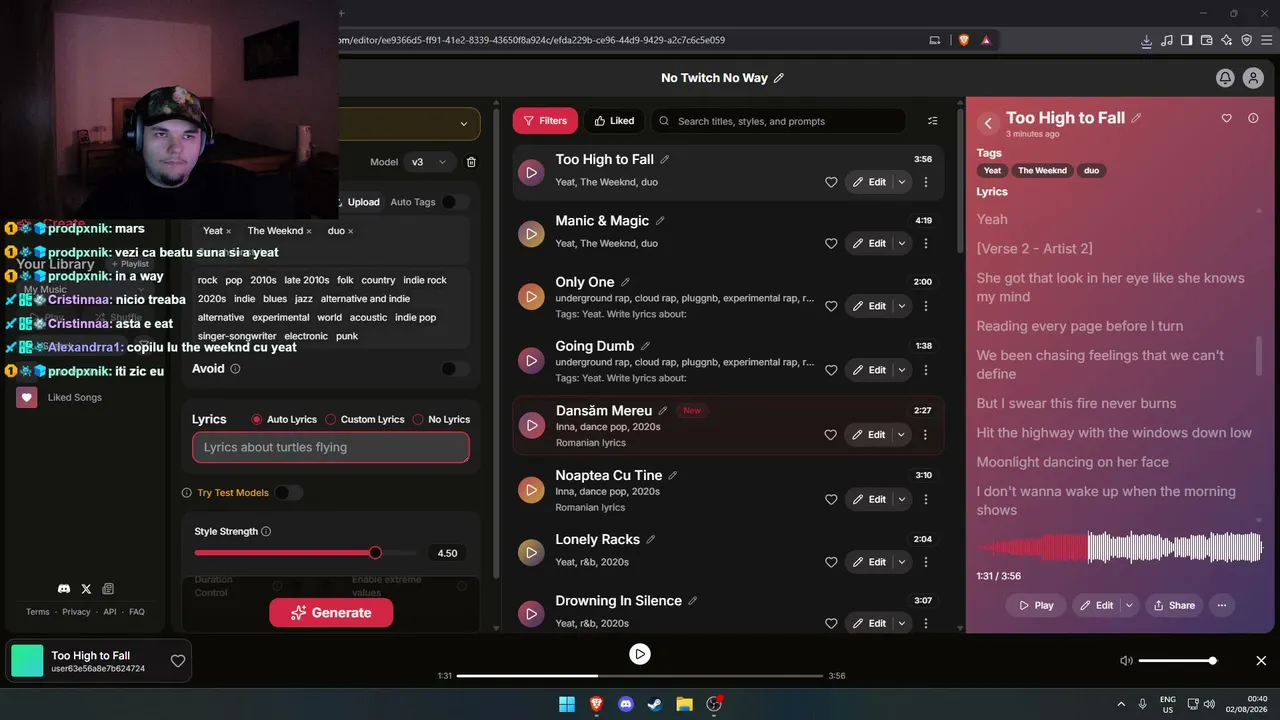Image resolution: width=1280 pixels, height=720 pixels.
Task: Open the user profile avatar menu
Action: pyautogui.click(x=1253, y=78)
